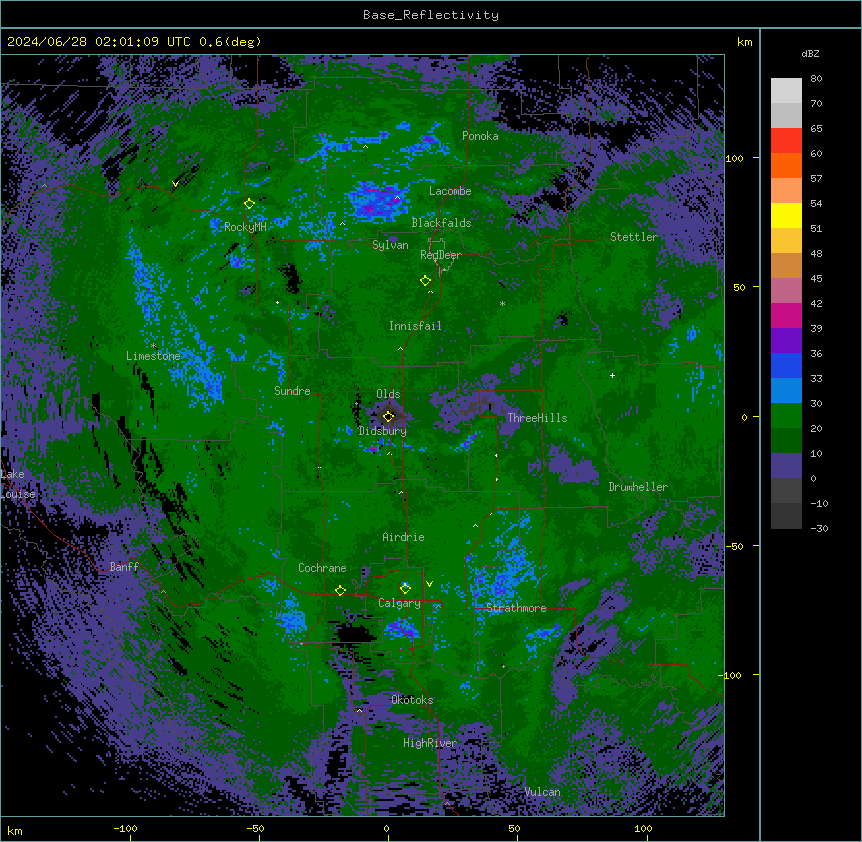
Task: Click the Sylvan label
Action: (x=390, y=245)
